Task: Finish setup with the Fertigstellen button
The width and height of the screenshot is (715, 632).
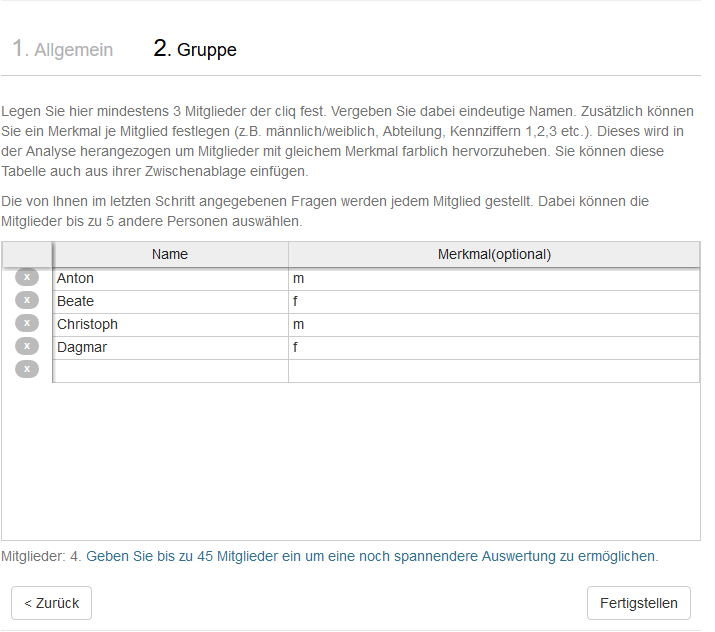Action: pyautogui.click(x=638, y=603)
